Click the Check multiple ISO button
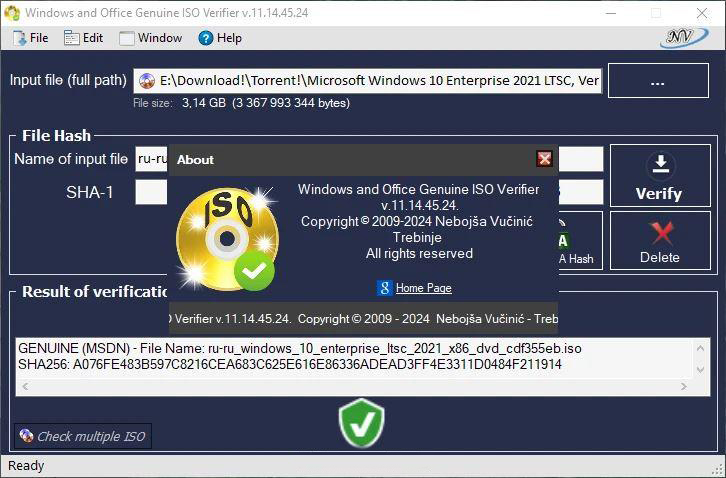The image size is (726, 478). click(83, 436)
